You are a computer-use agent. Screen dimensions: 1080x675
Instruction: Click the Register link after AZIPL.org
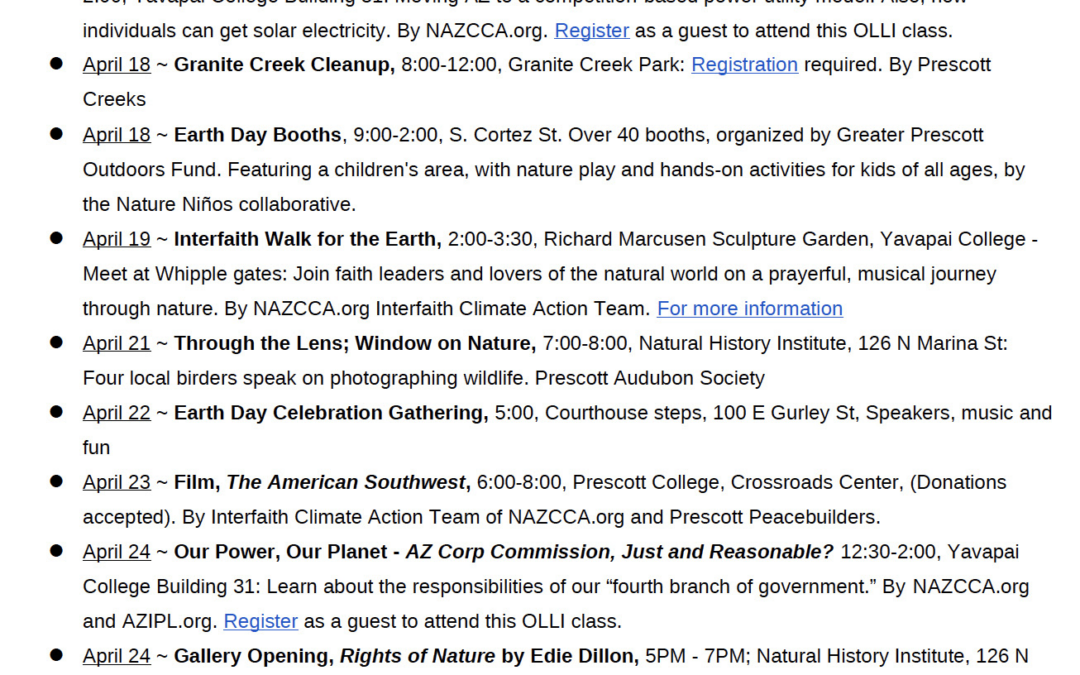pos(260,622)
